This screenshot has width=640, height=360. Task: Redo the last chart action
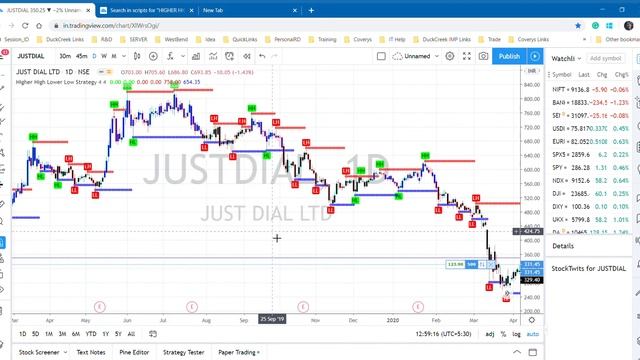[275, 56]
